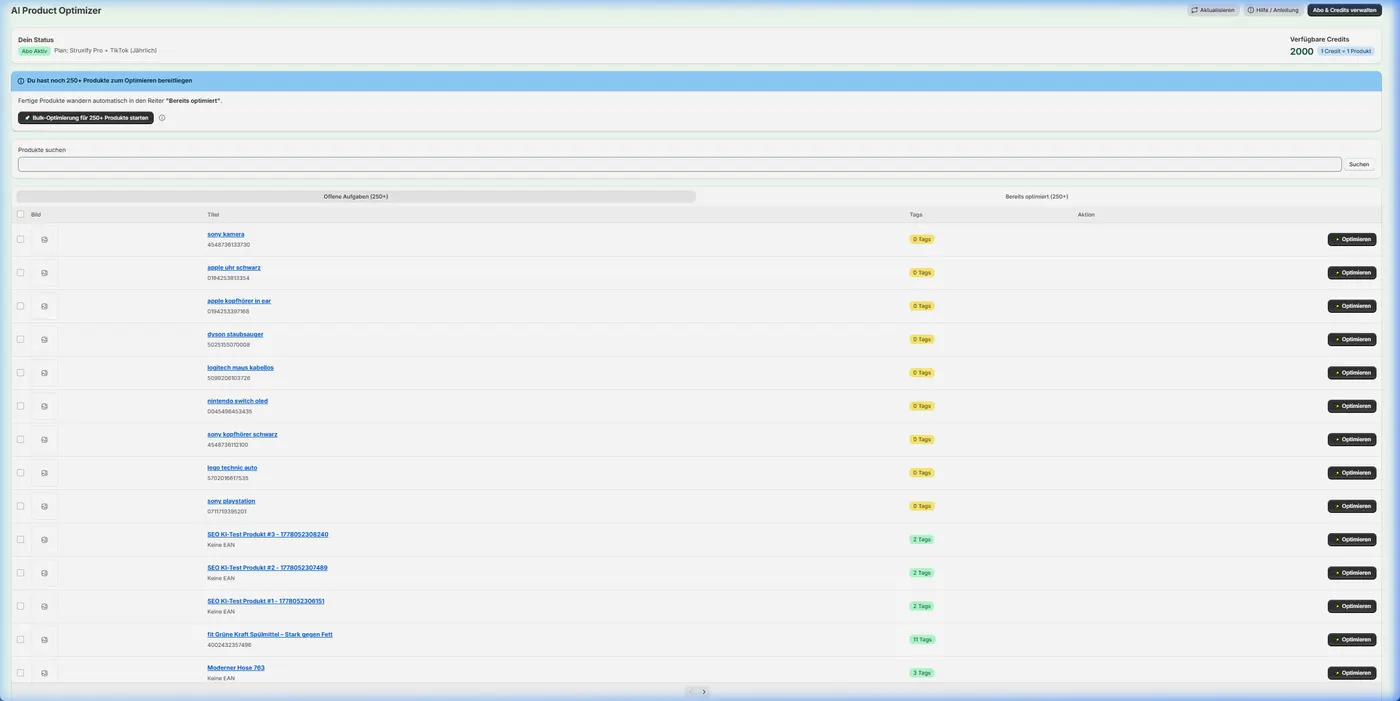Click image placeholder for SEO KI-Test Produkt #3
1400x701 pixels.
[x=44, y=539]
